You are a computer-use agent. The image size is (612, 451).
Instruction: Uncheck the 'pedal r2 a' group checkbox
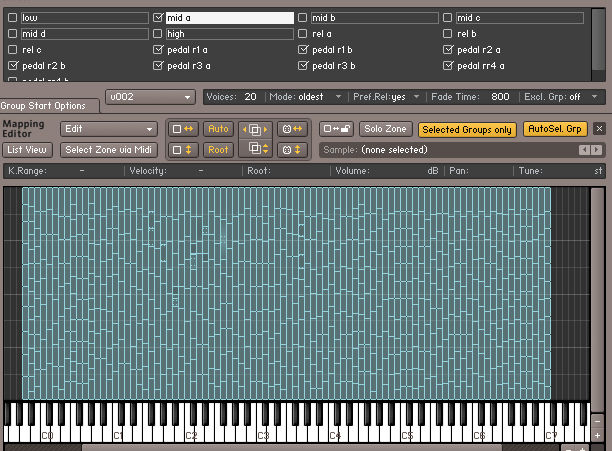448,50
